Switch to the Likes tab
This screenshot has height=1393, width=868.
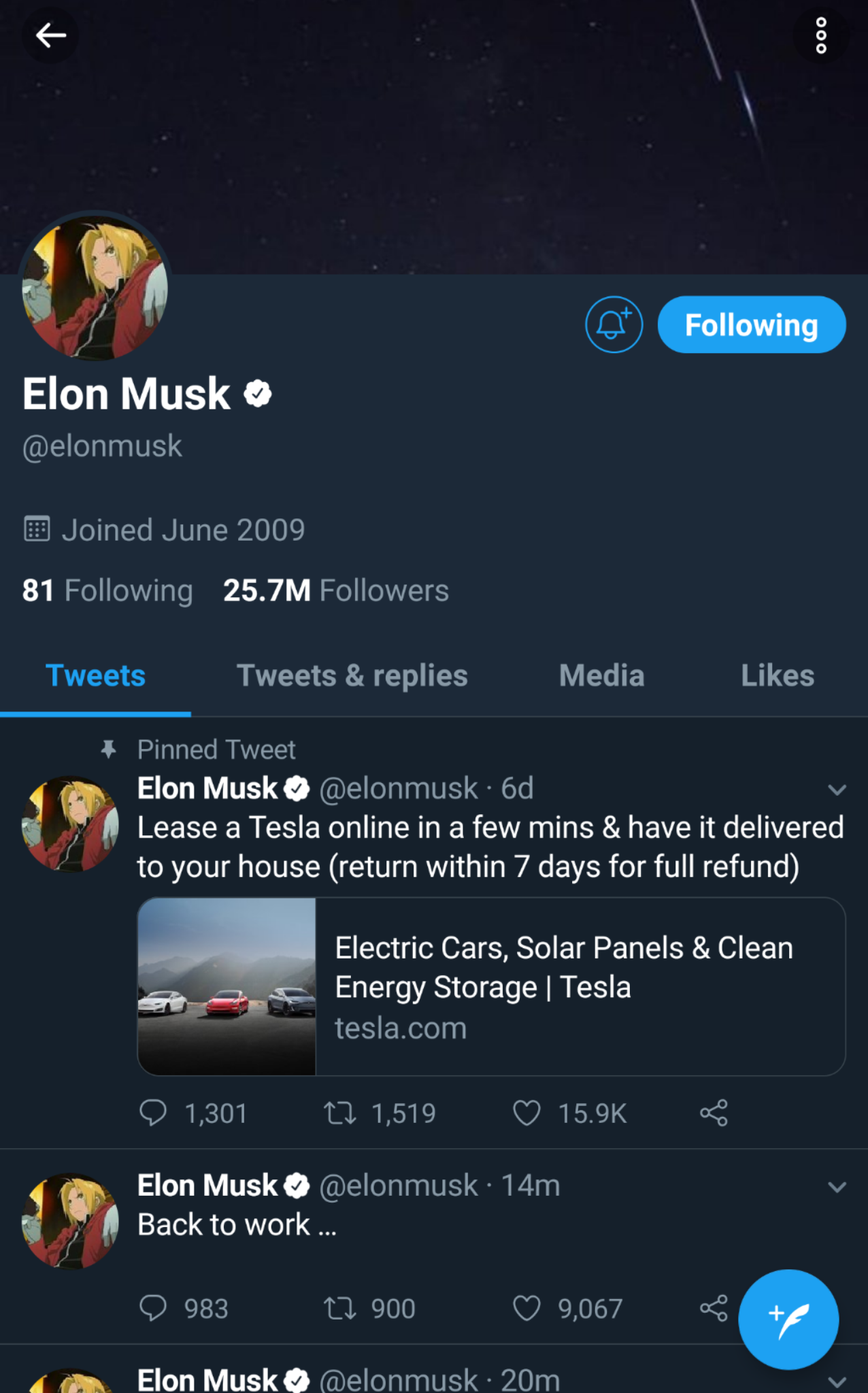777,676
